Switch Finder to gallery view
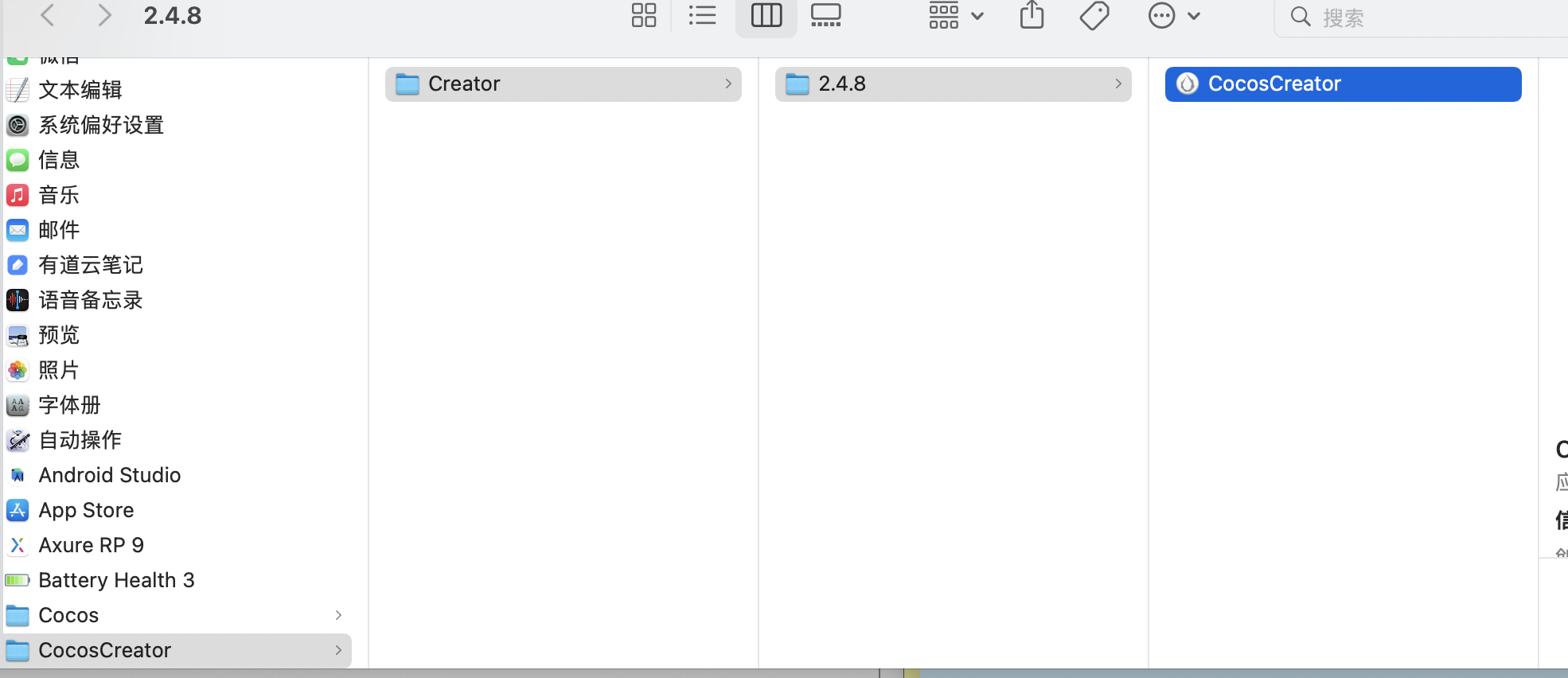The width and height of the screenshot is (1568, 678). coord(825,15)
